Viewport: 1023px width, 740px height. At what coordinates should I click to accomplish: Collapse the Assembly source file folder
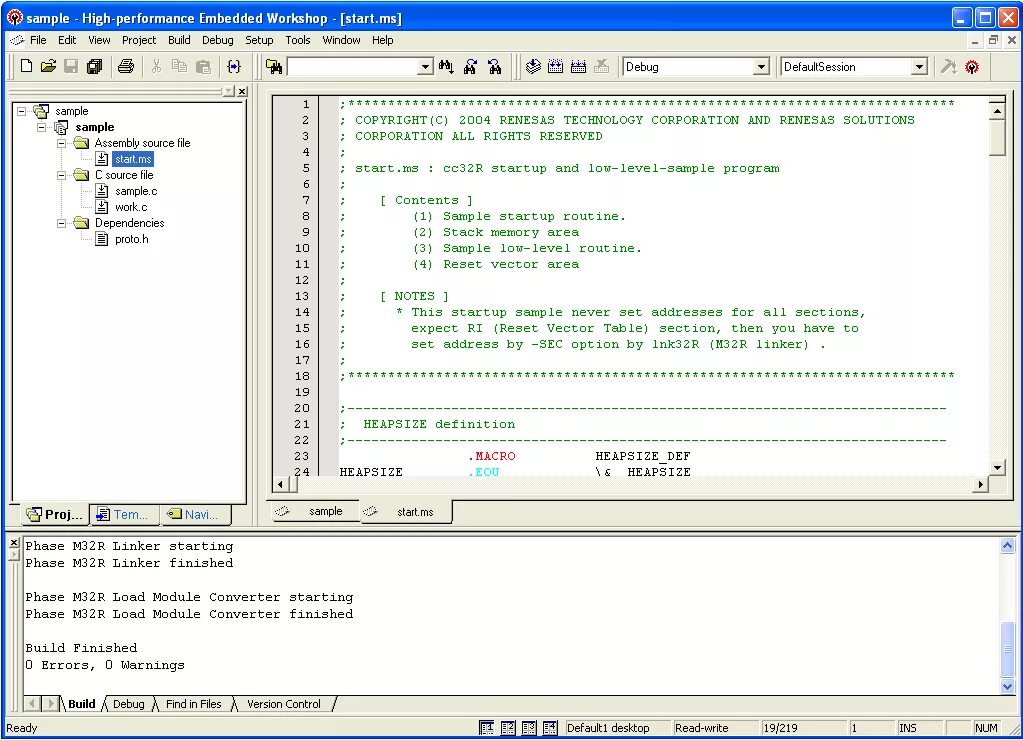pyautogui.click(x=61, y=143)
